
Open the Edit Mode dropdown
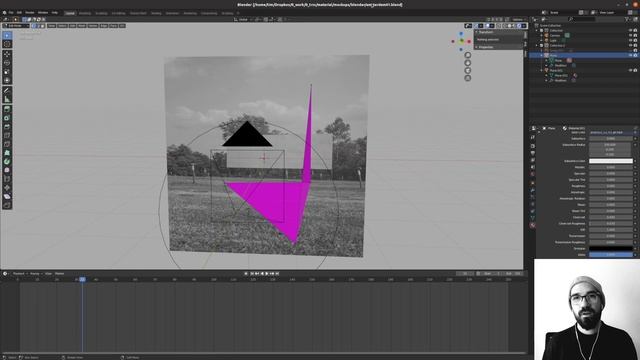coord(16,26)
